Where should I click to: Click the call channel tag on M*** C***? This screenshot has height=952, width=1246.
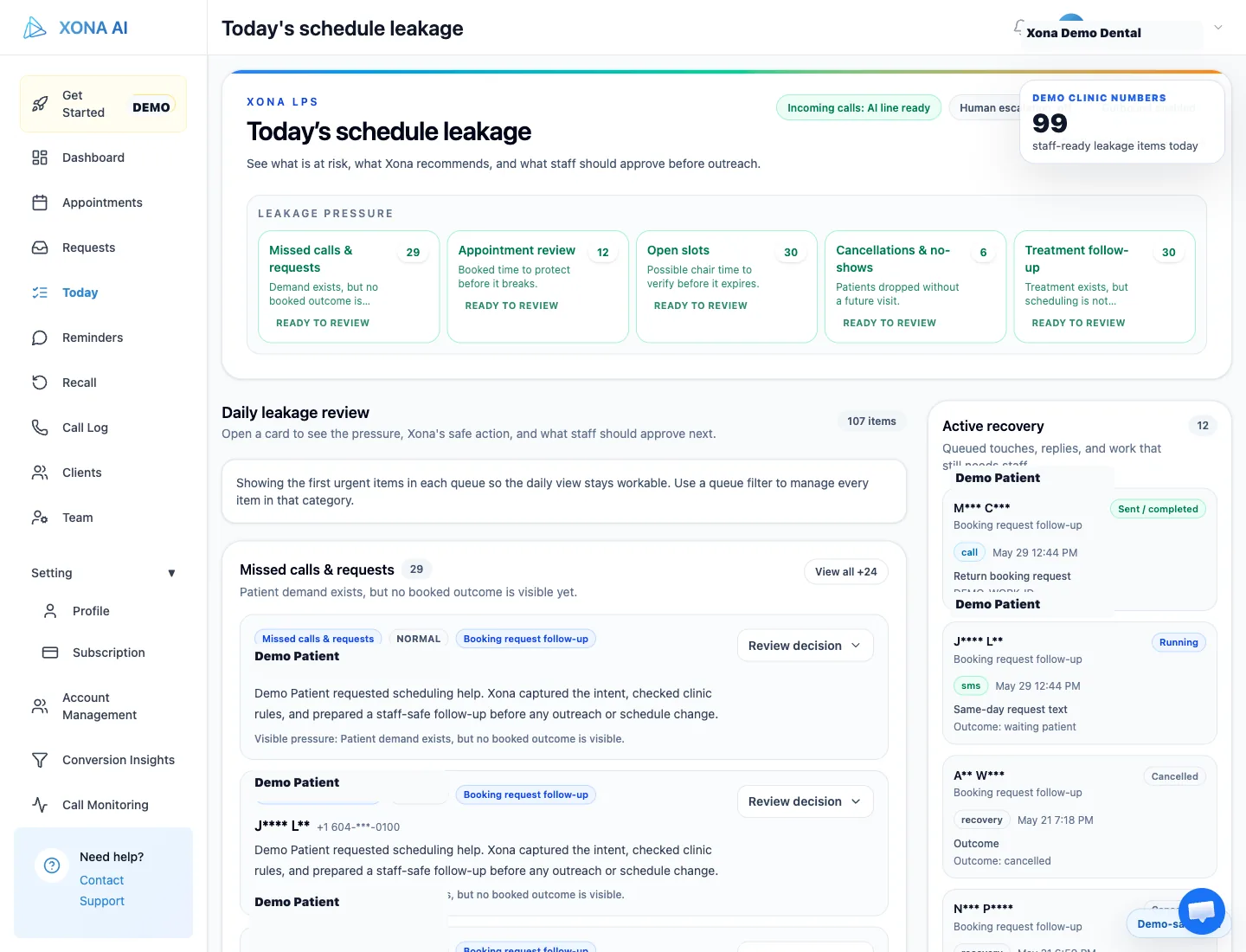[x=969, y=552]
